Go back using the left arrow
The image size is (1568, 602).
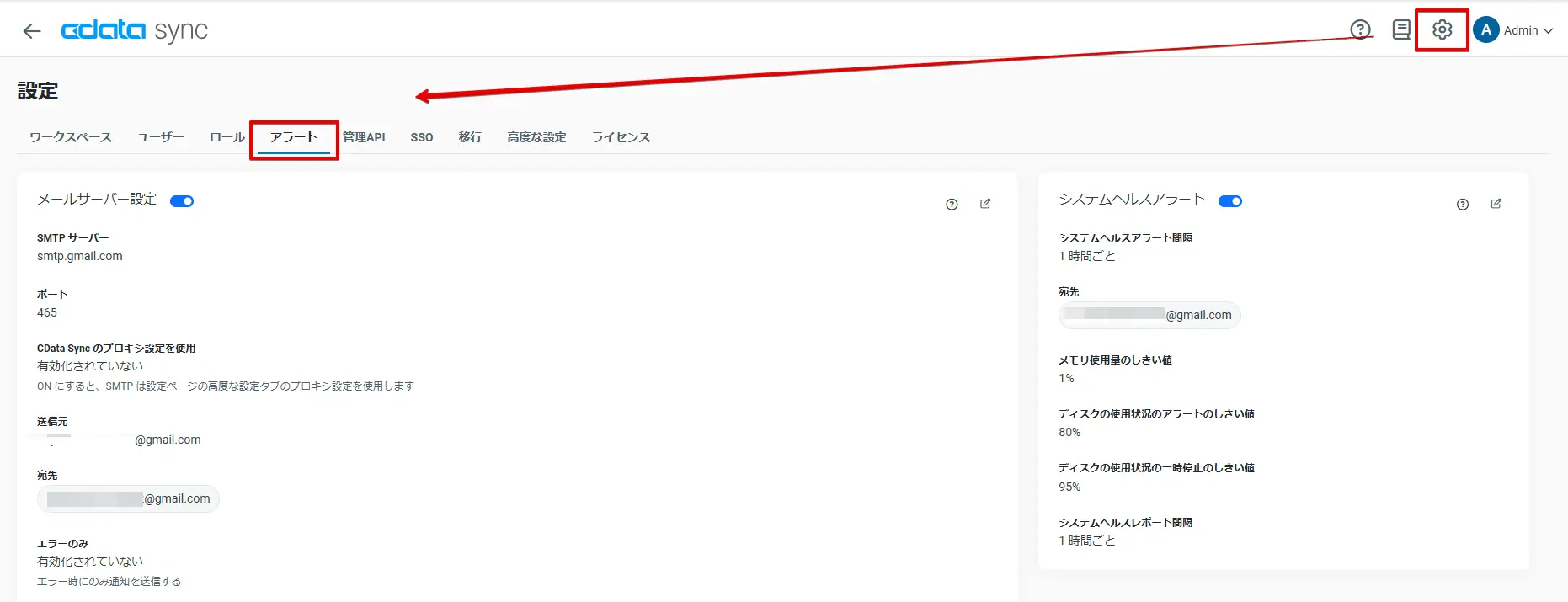[x=32, y=31]
